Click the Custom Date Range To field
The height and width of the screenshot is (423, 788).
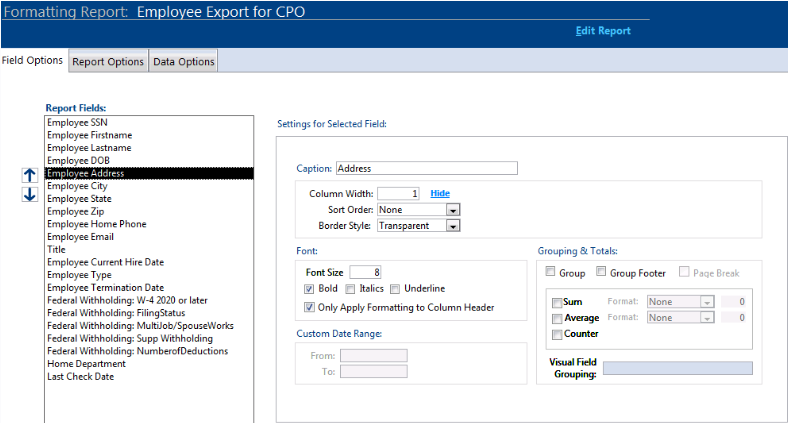coord(373,372)
